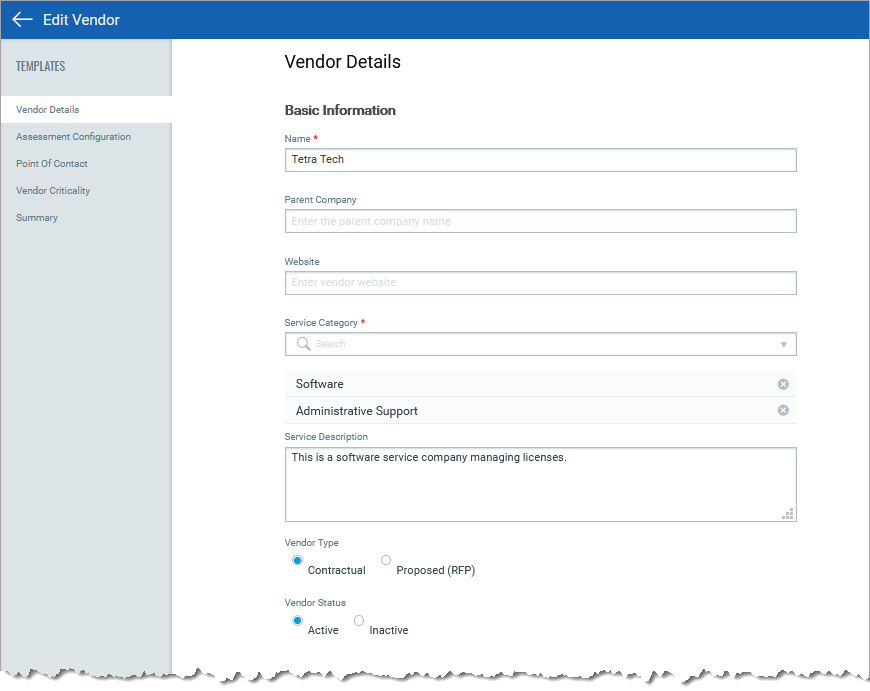Viewport: 870px width, 691px height.
Task: Set vendor status to Active
Action: point(297,621)
